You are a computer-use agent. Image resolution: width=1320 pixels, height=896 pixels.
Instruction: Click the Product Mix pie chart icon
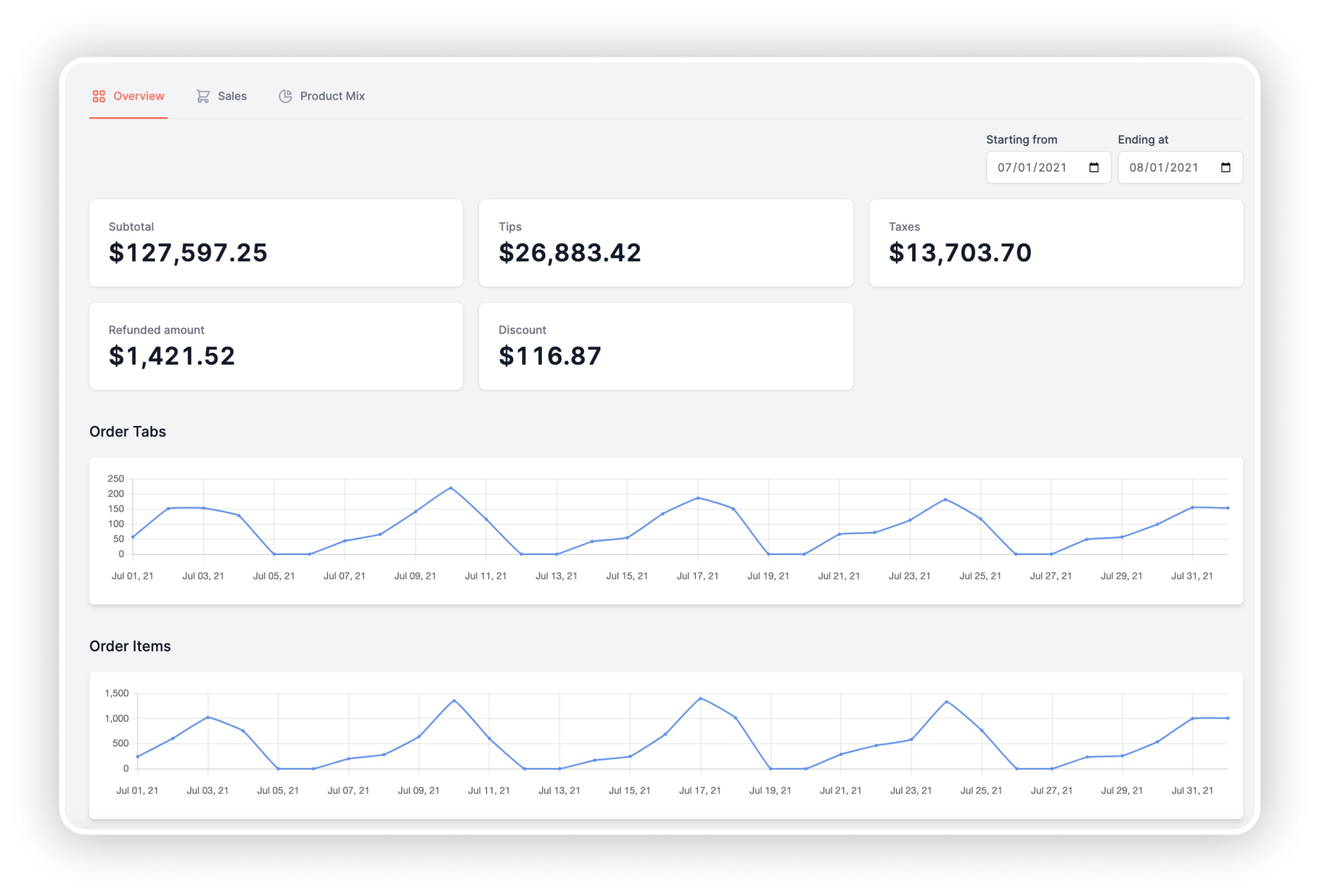click(286, 96)
